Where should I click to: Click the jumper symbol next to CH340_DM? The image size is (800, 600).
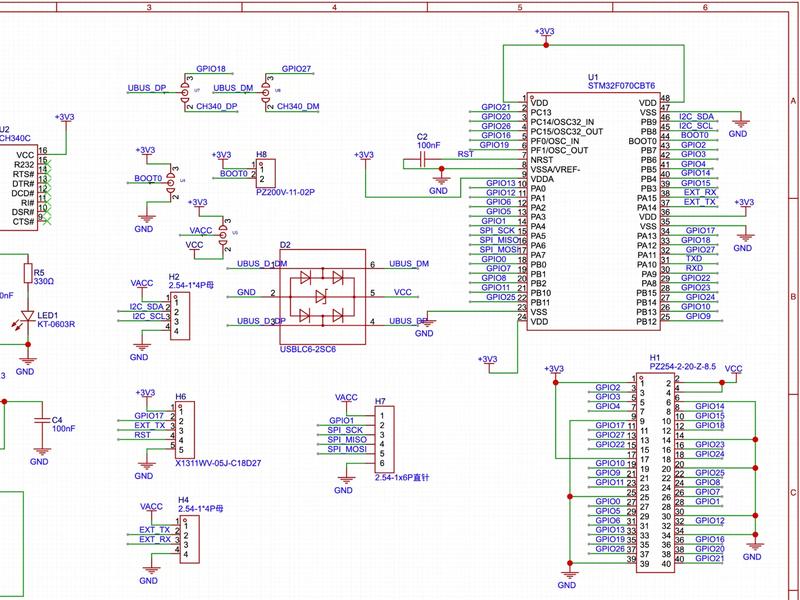tap(266, 92)
